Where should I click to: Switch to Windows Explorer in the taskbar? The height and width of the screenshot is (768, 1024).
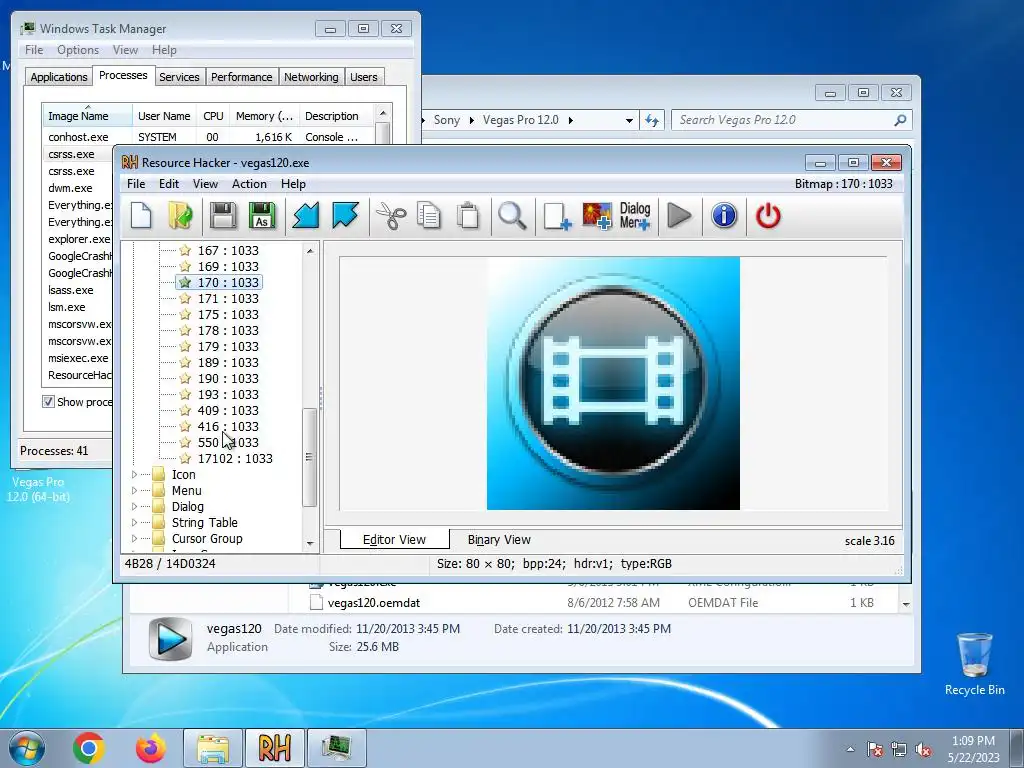point(213,748)
